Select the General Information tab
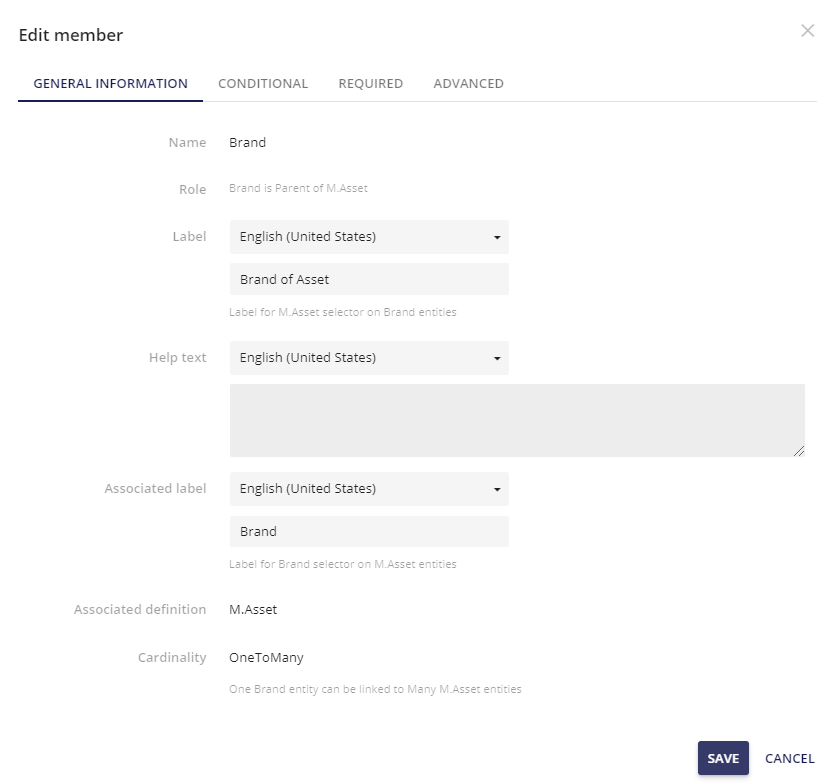The image size is (834, 784). click(x=110, y=84)
